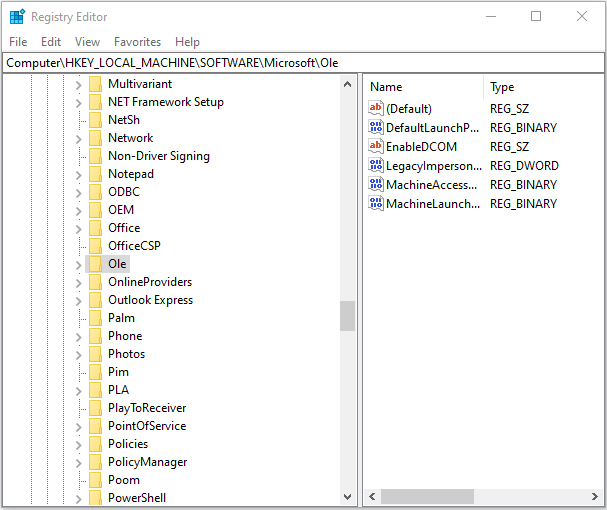Expand the Ole key chevron
Screen dimensions: 607x510
click(79, 265)
